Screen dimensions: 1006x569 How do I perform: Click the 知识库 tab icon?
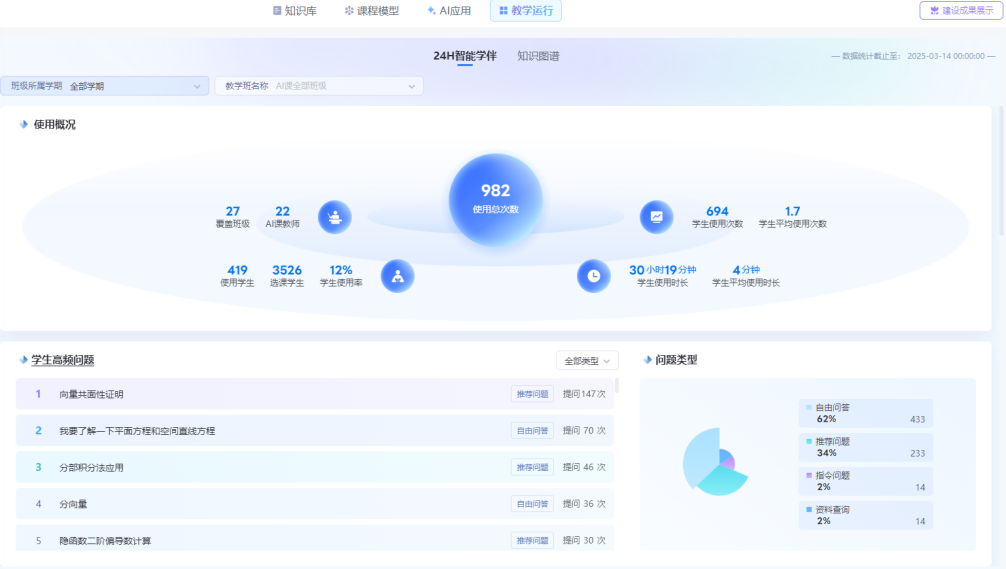tap(277, 10)
